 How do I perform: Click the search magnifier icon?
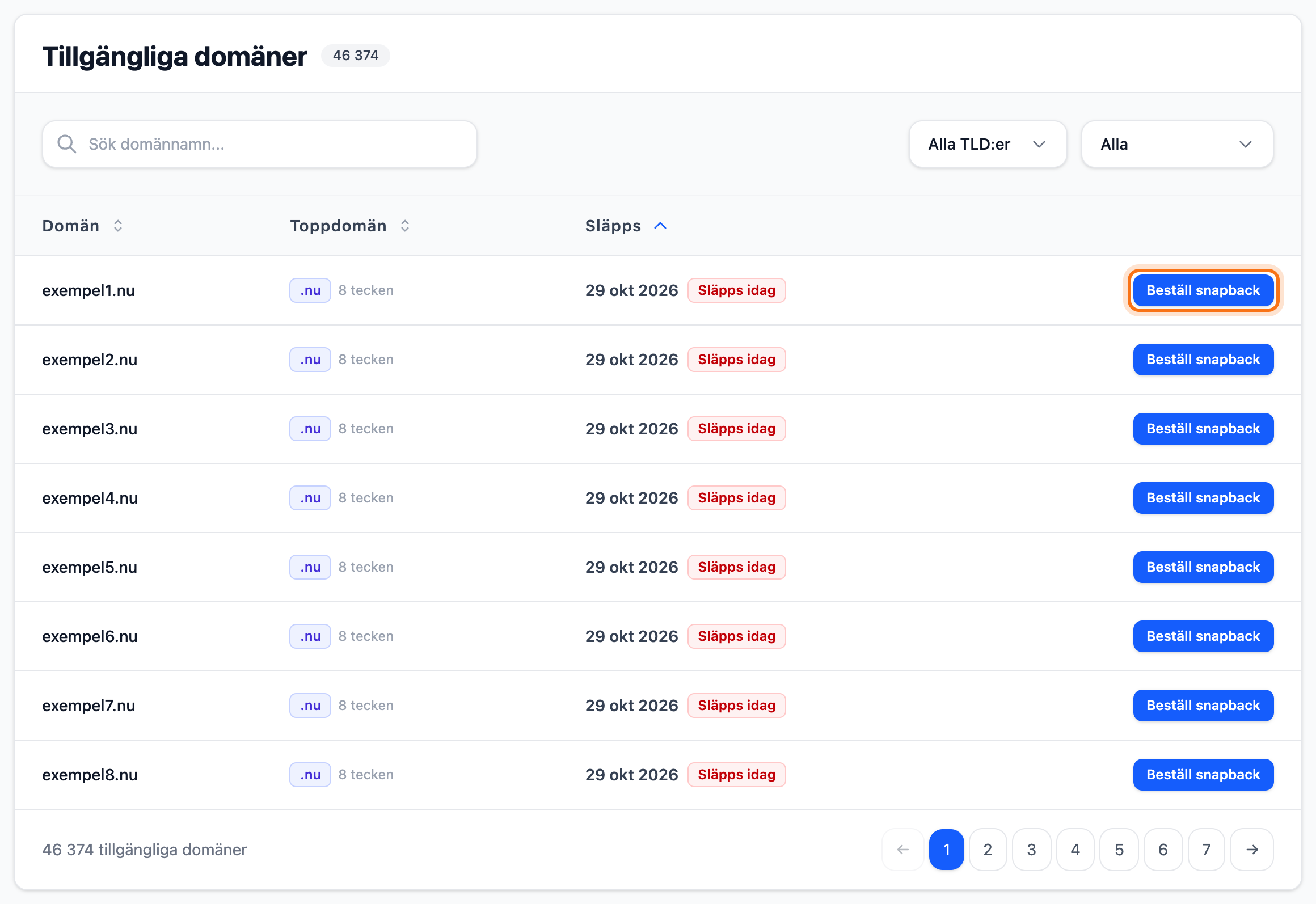pyautogui.click(x=67, y=144)
